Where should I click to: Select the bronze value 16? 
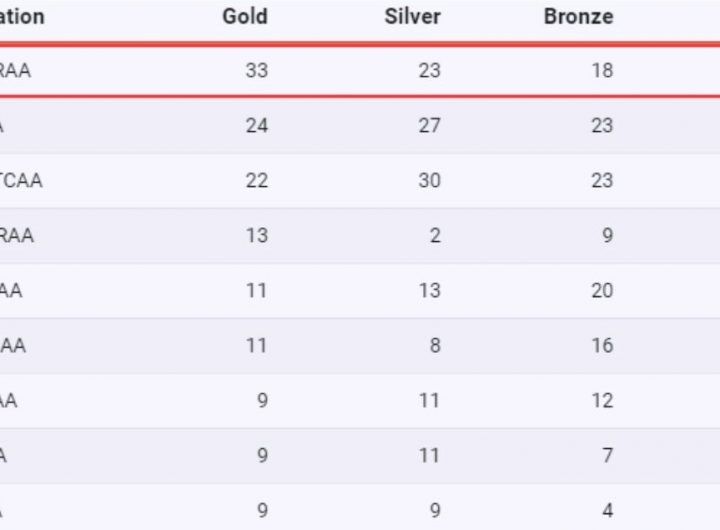coord(602,345)
